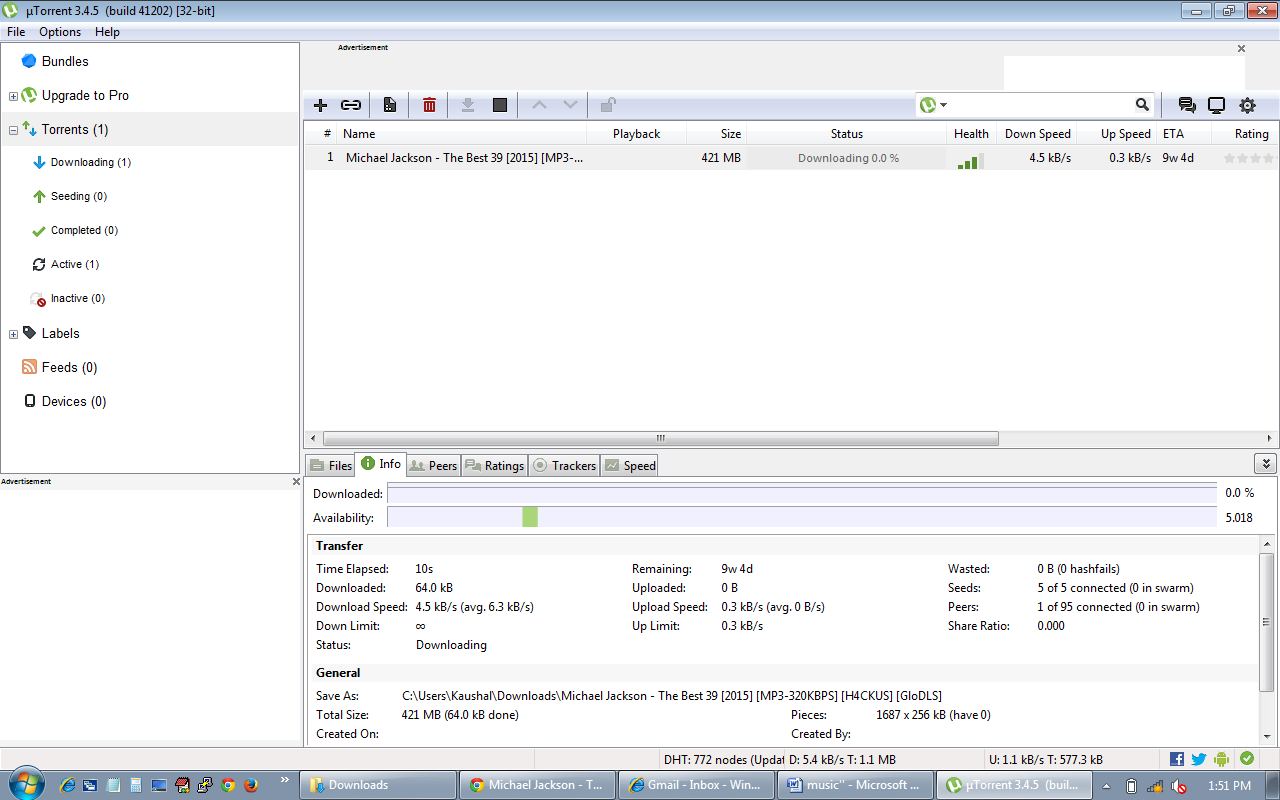The image size is (1280, 800).
Task: Switch to the Ratings tab
Action: [x=495, y=465]
